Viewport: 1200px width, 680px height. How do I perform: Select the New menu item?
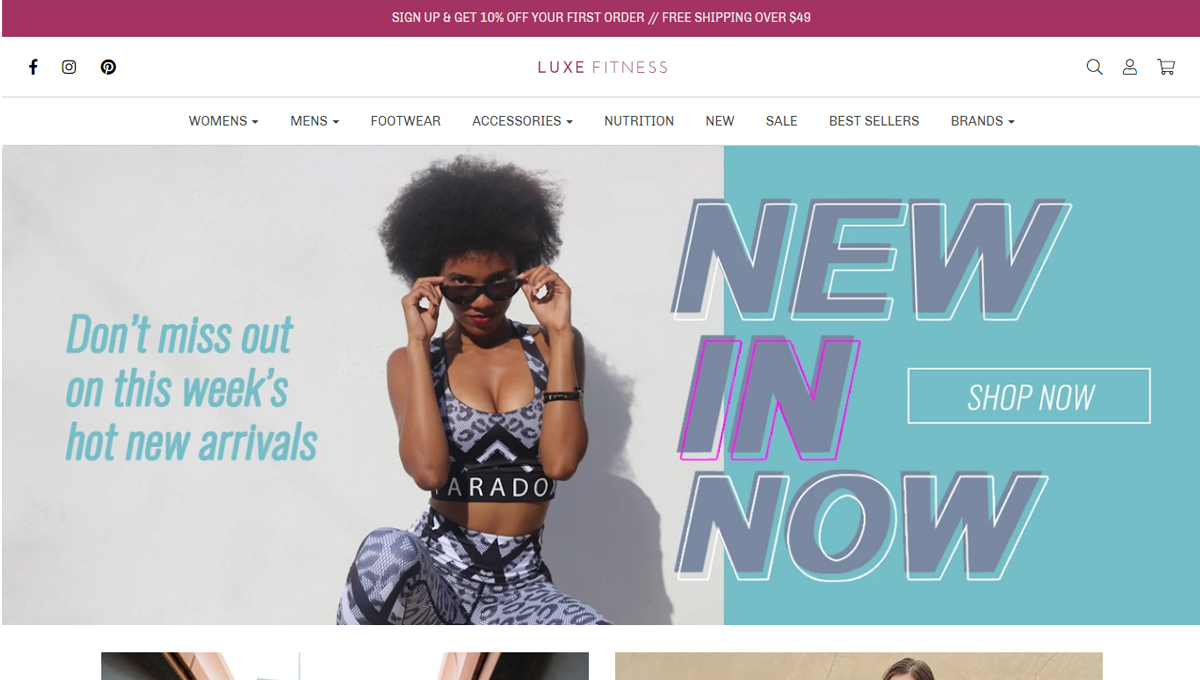click(720, 121)
